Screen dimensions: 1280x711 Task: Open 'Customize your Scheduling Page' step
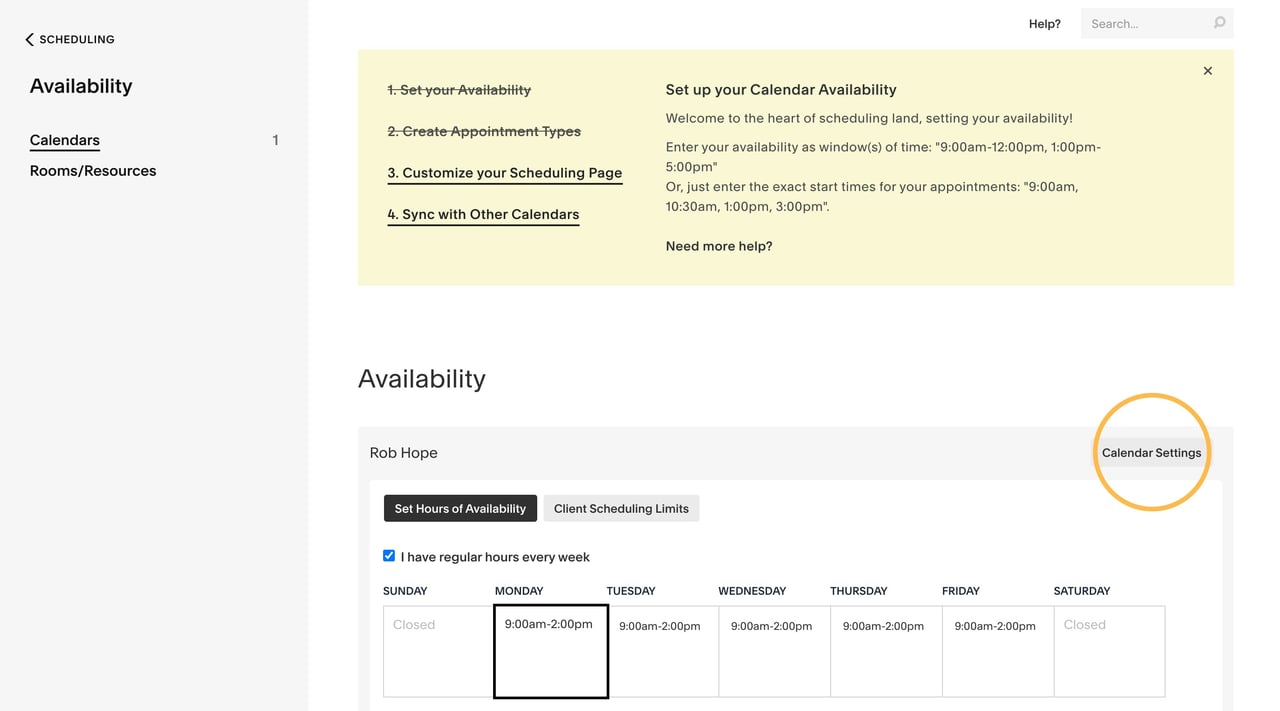(505, 172)
